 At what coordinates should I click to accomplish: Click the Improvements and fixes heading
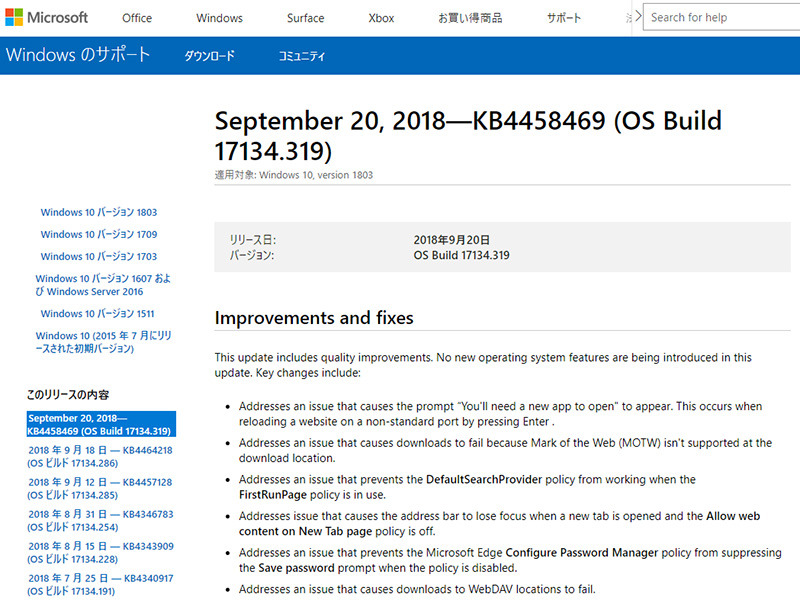[314, 317]
